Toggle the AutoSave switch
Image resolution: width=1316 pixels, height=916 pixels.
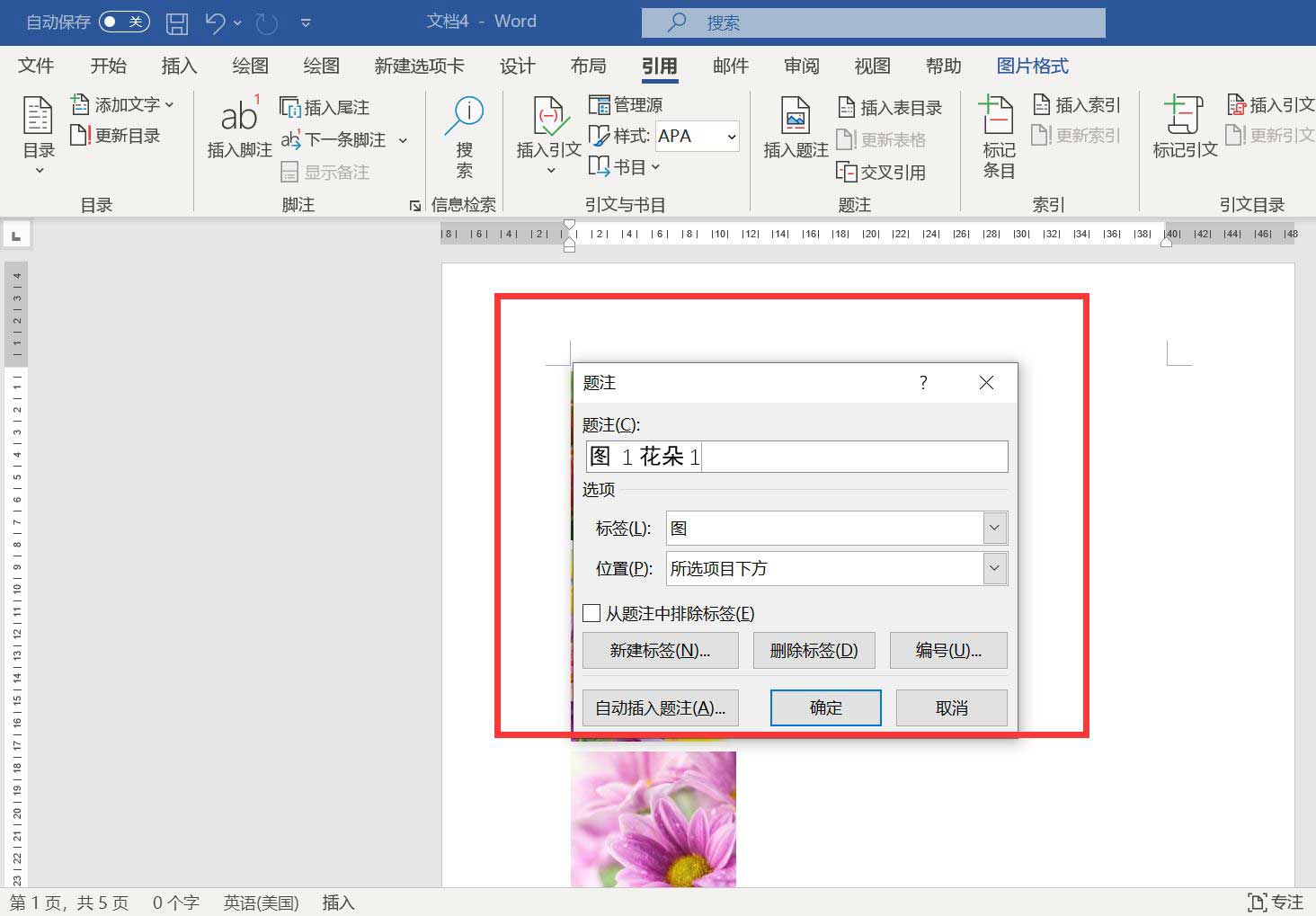coord(124,22)
